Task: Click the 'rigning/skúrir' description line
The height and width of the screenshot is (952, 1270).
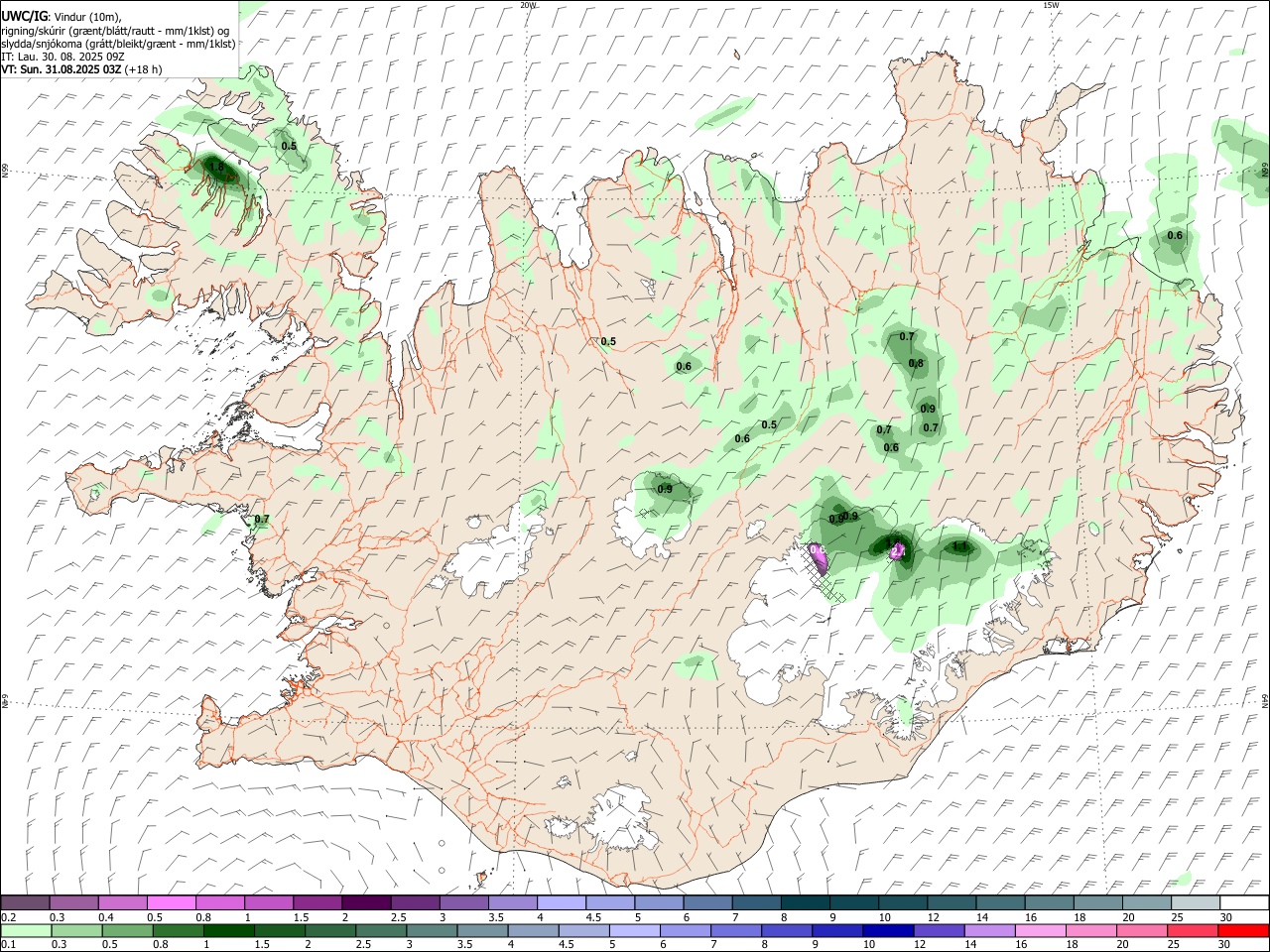Action: [115, 31]
